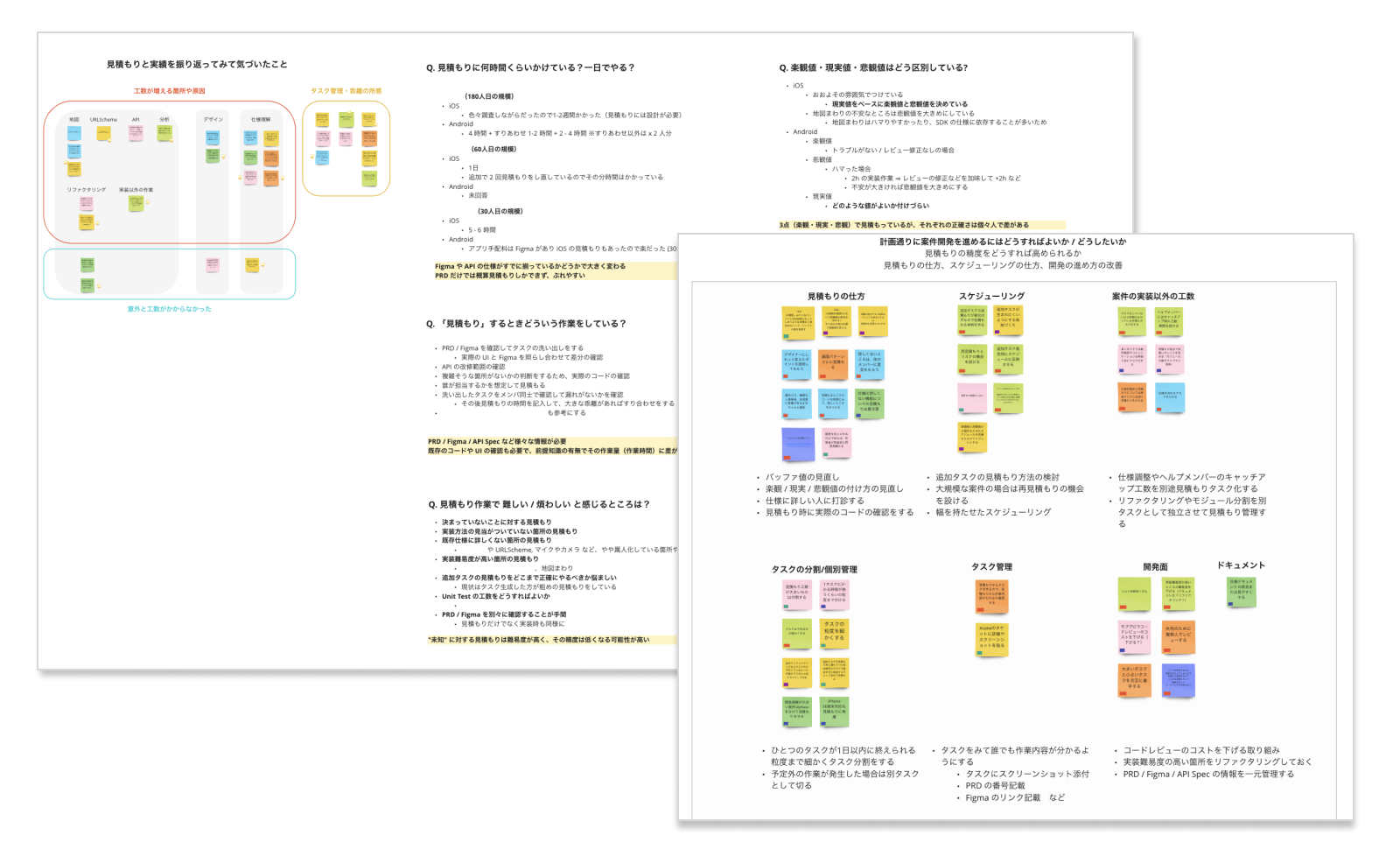Viewport: 1400px width, 856px height.
Task: Click the title 見積もりと実績を振り返ってみて気づいたこと
Action: (196, 64)
